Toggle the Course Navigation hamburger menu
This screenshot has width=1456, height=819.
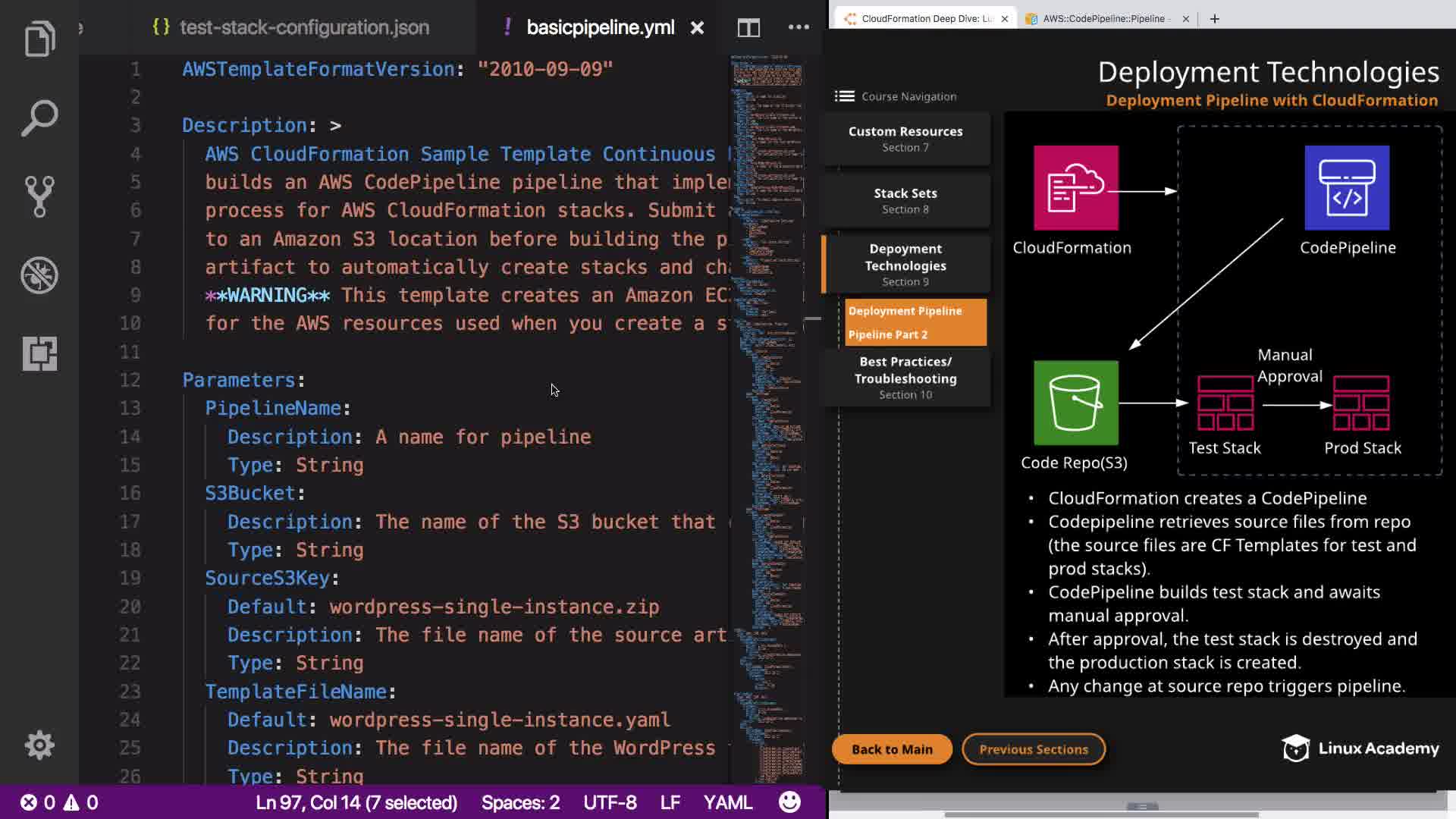pyautogui.click(x=845, y=96)
